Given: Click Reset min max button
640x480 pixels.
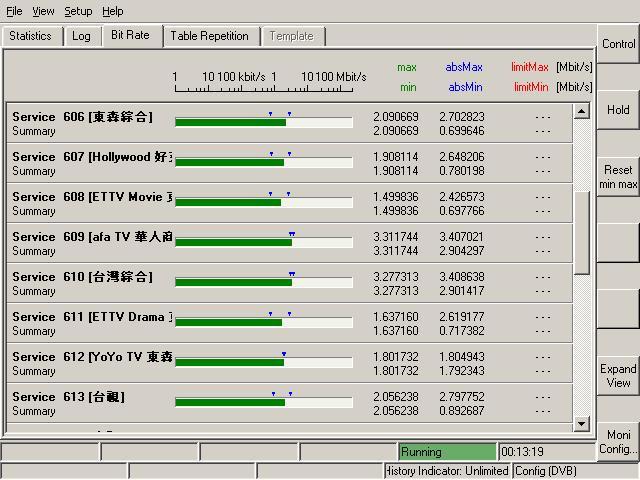Looking at the screenshot, I should (618, 177).
